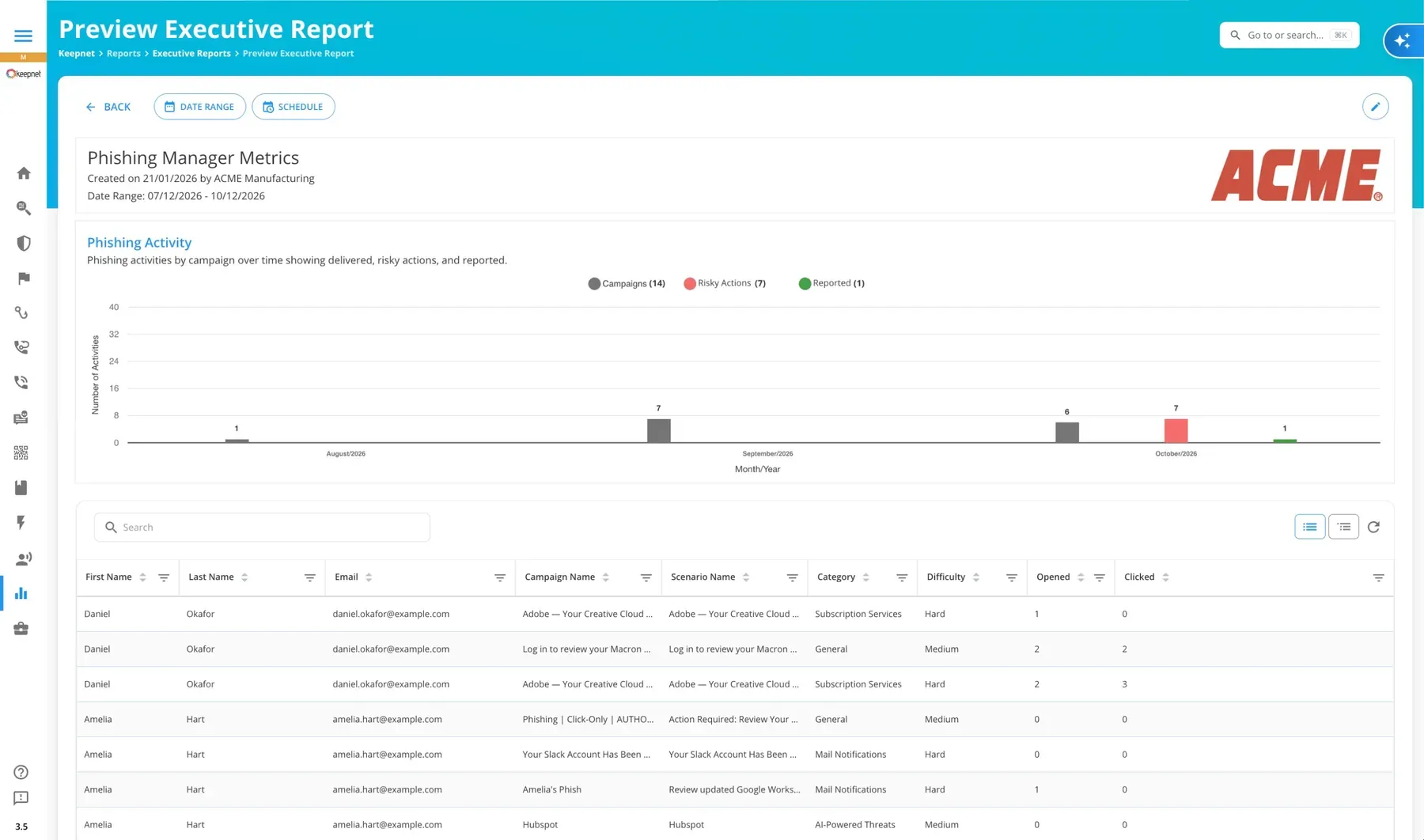Toggle the Risky Actions (7) legend series
The width and height of the screenshot is (1424, 840).
(x=725, y=283)
